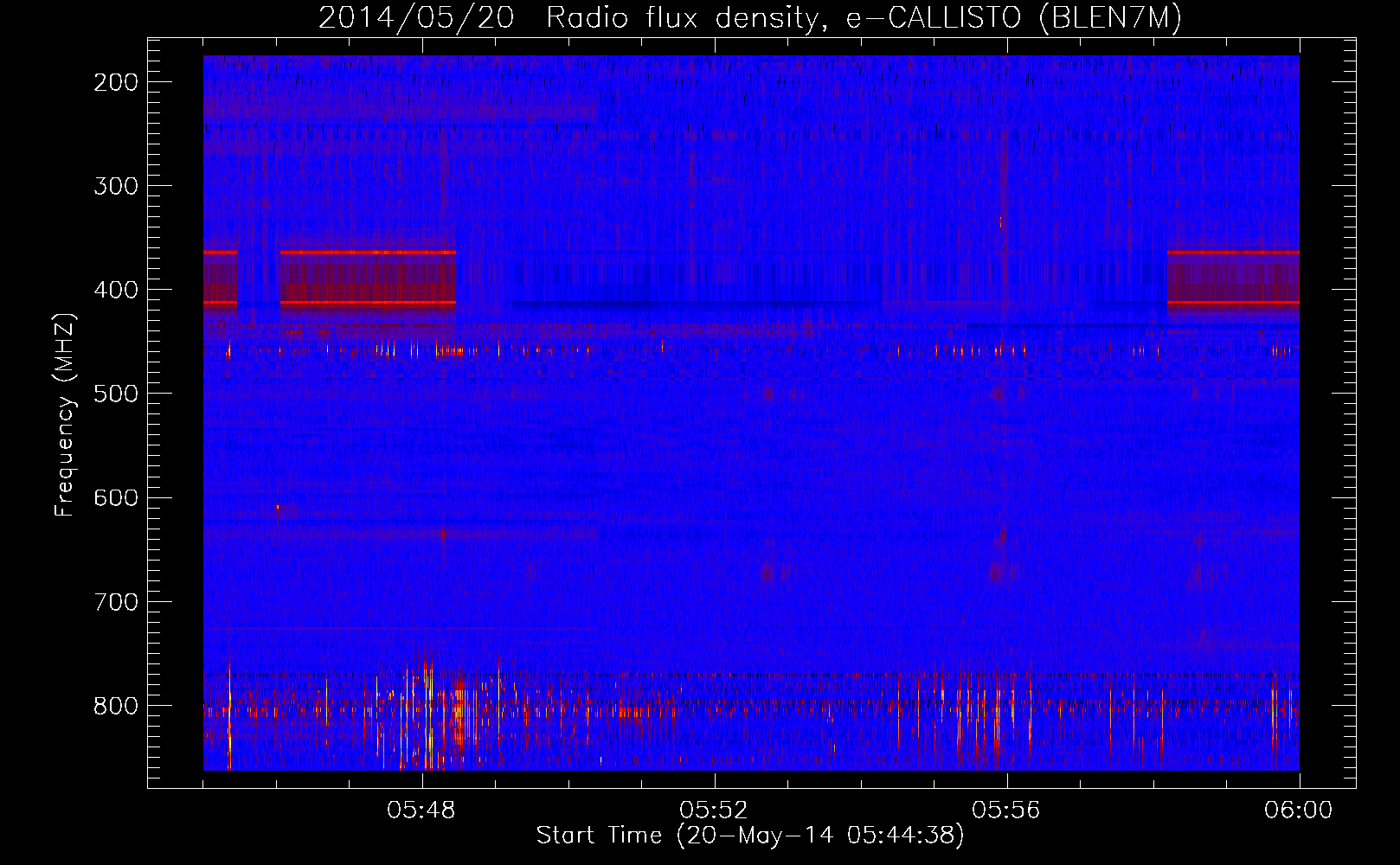This screenshot has width=1400, height=865.
Task: Click the 600 frequency tick label
Action: click(115, 497)
